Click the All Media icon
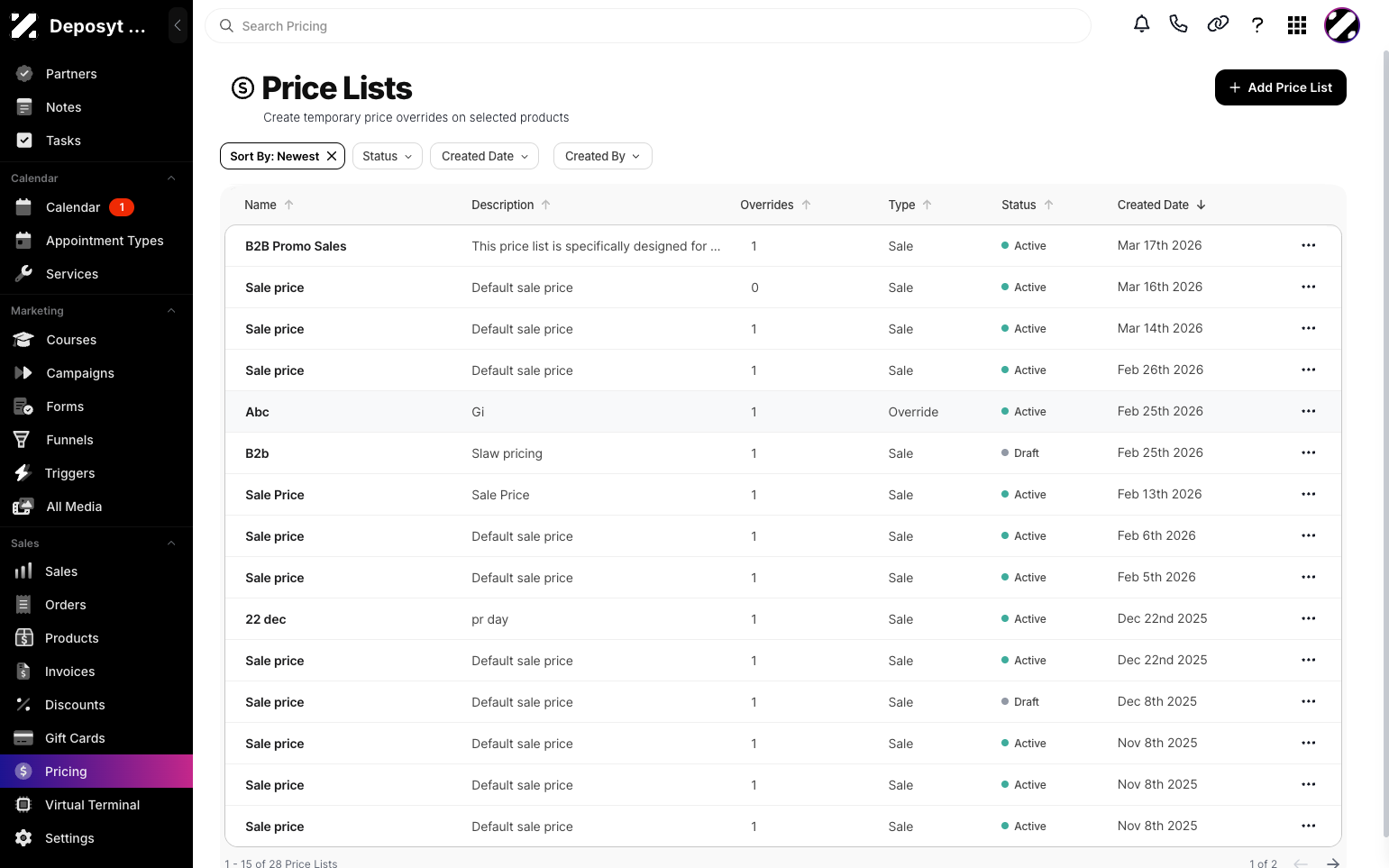Screen dimensions: 1389x868 (x=23, y=507)
